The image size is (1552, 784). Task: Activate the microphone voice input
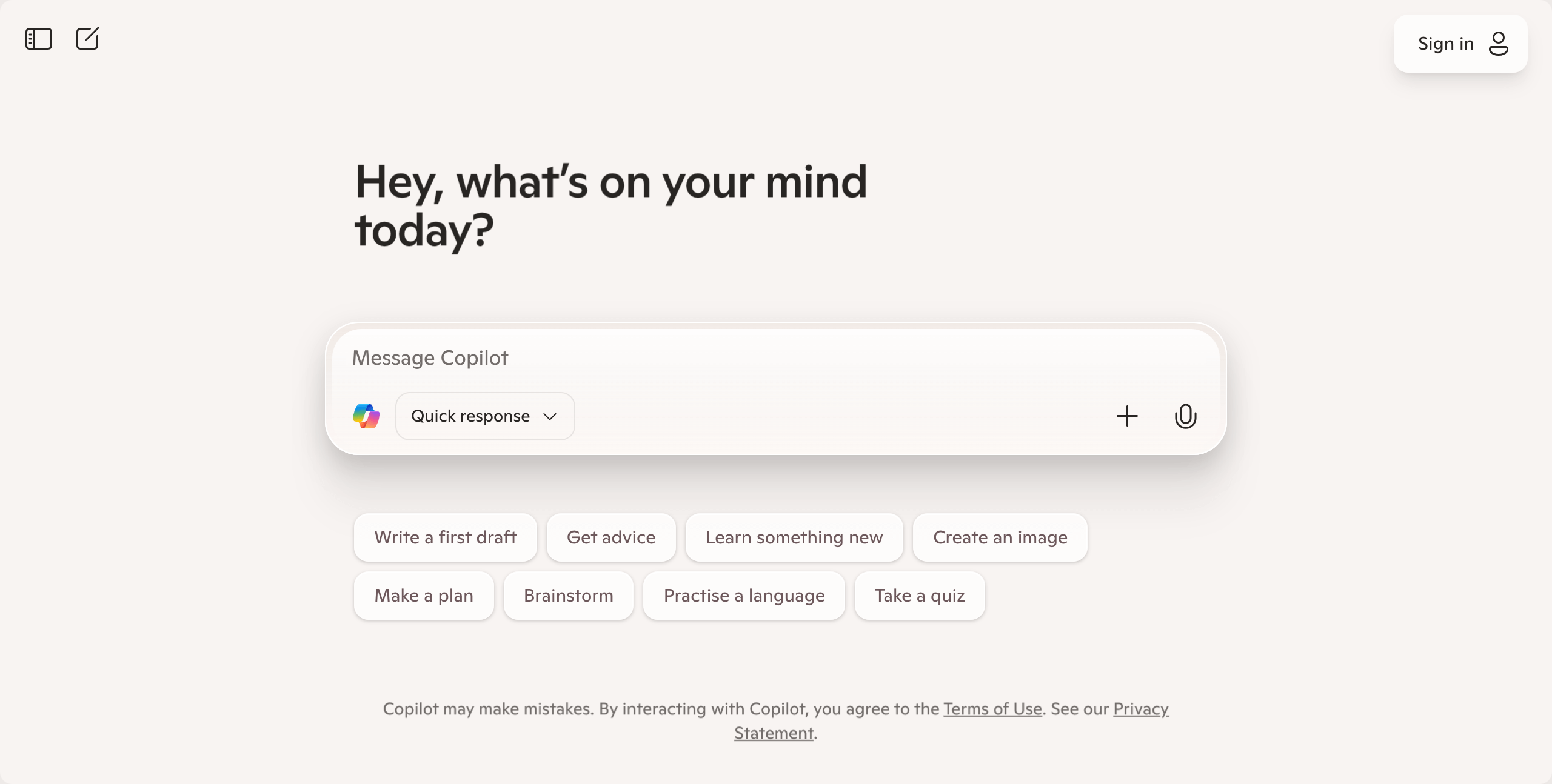(x=1185, y=416)
